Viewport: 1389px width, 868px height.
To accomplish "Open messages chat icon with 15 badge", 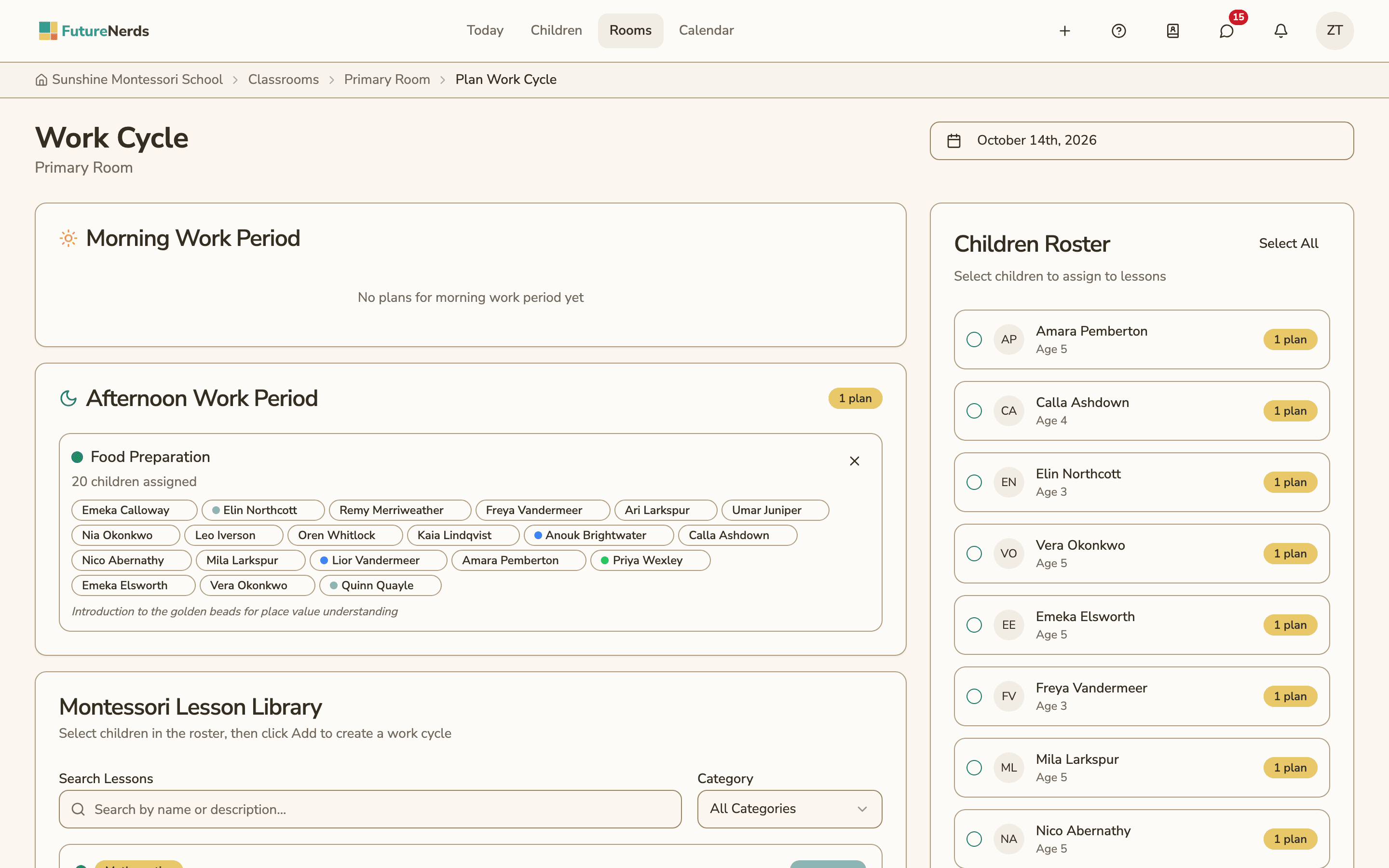I will (x=1226, y=31).
